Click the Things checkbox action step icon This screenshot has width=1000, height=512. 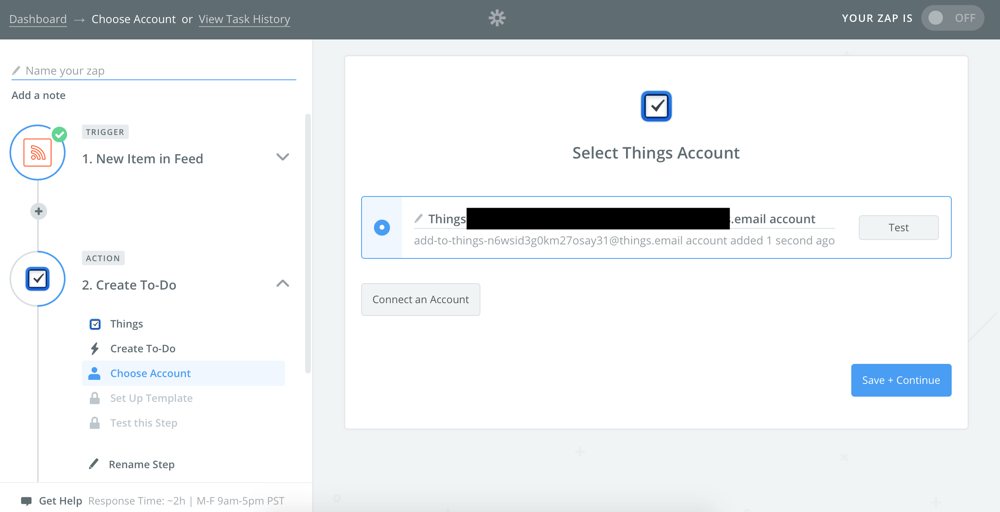coord(38,279)
